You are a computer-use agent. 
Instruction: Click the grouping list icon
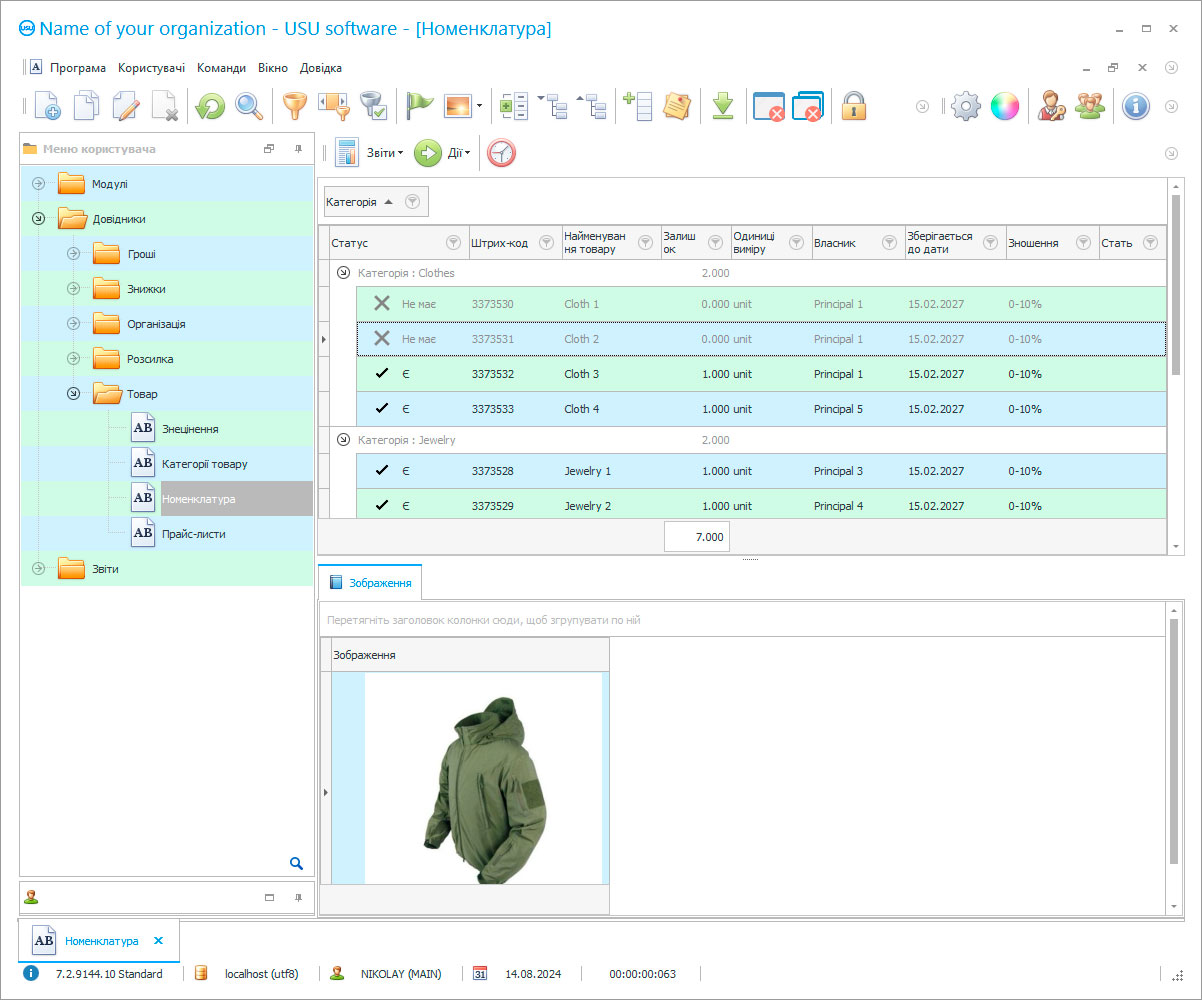(x=514, y=106)
